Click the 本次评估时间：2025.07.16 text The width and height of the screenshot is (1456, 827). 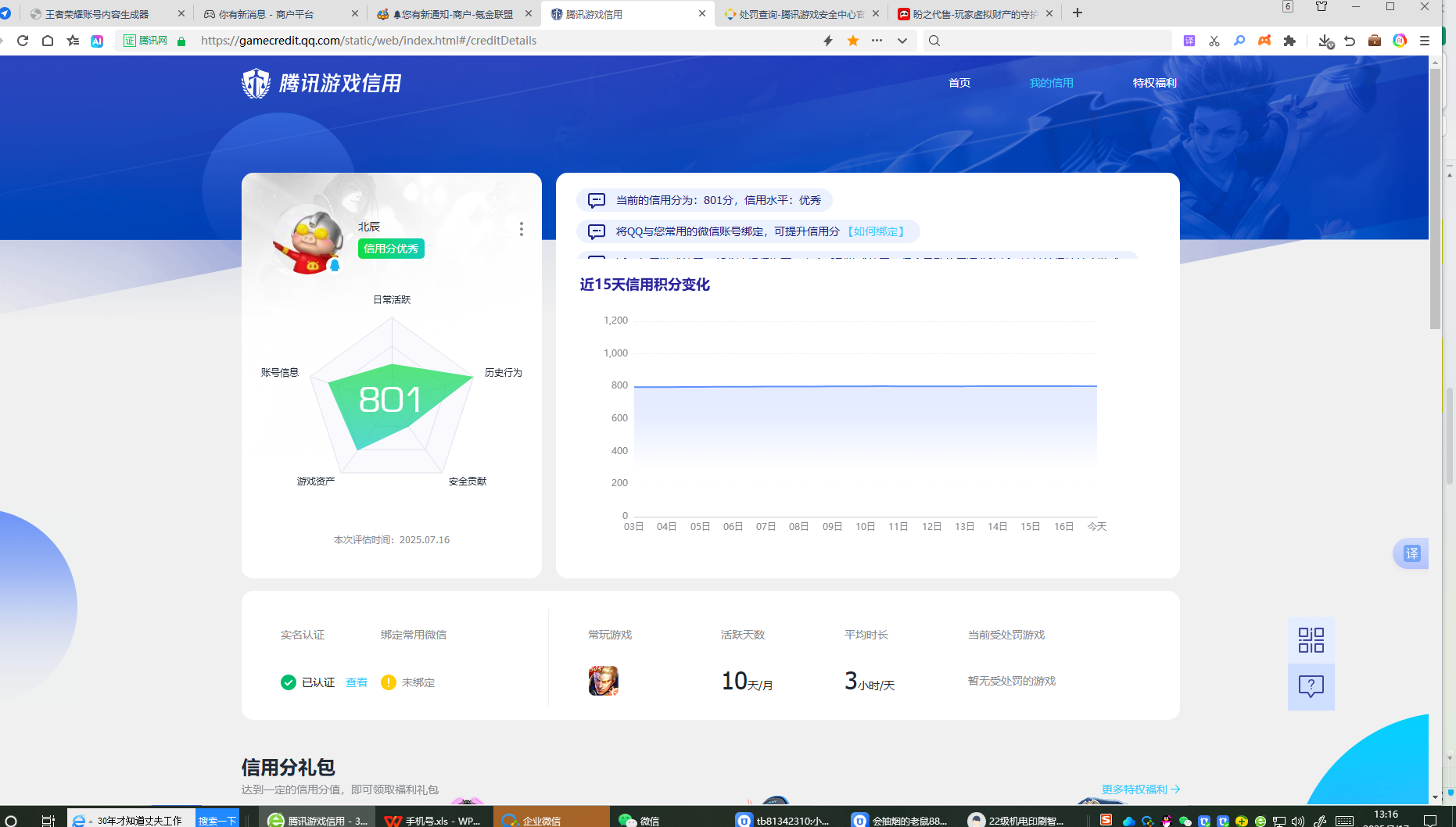[x=392, y=540]
